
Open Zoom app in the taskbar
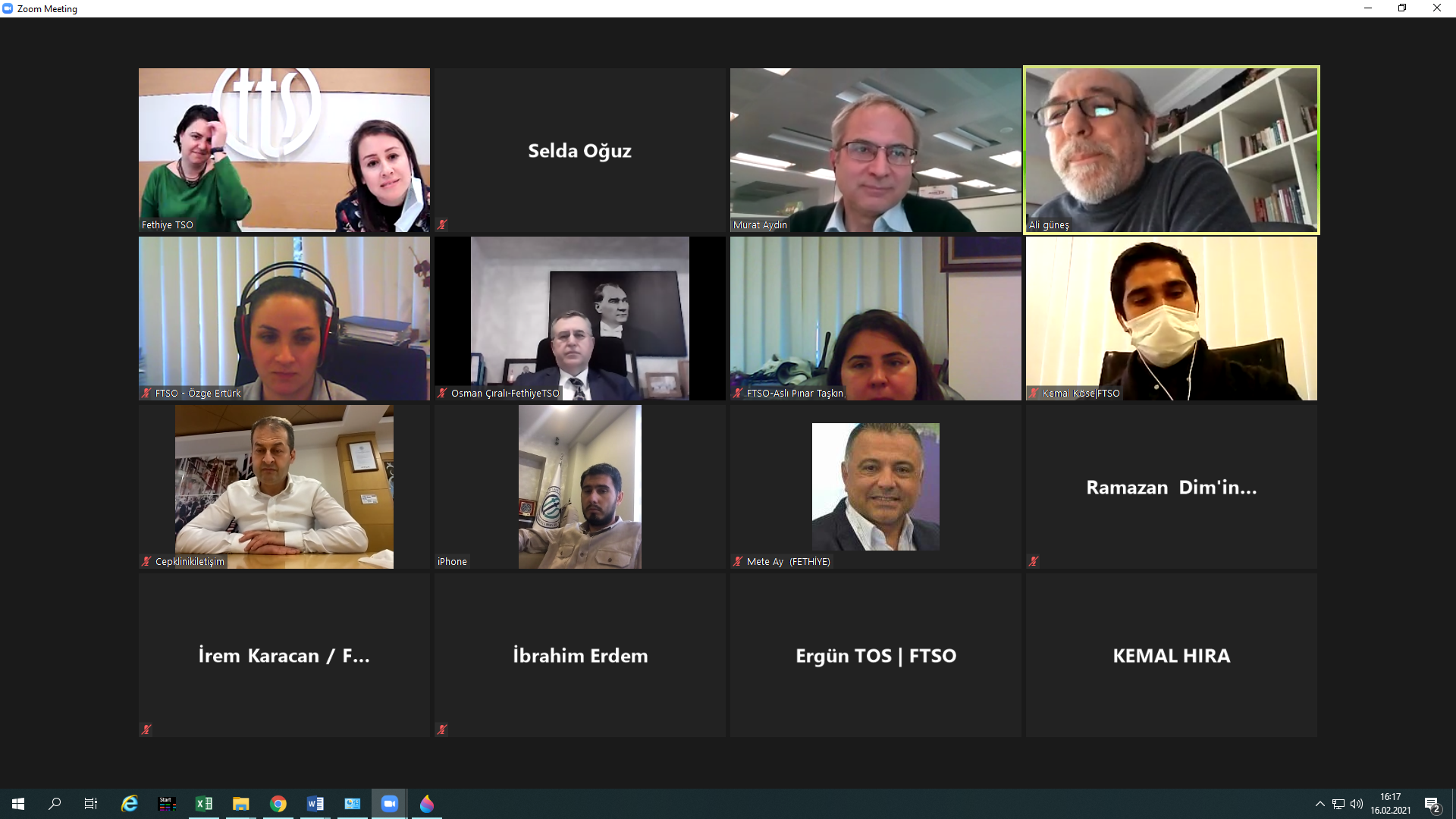point(390,804)
